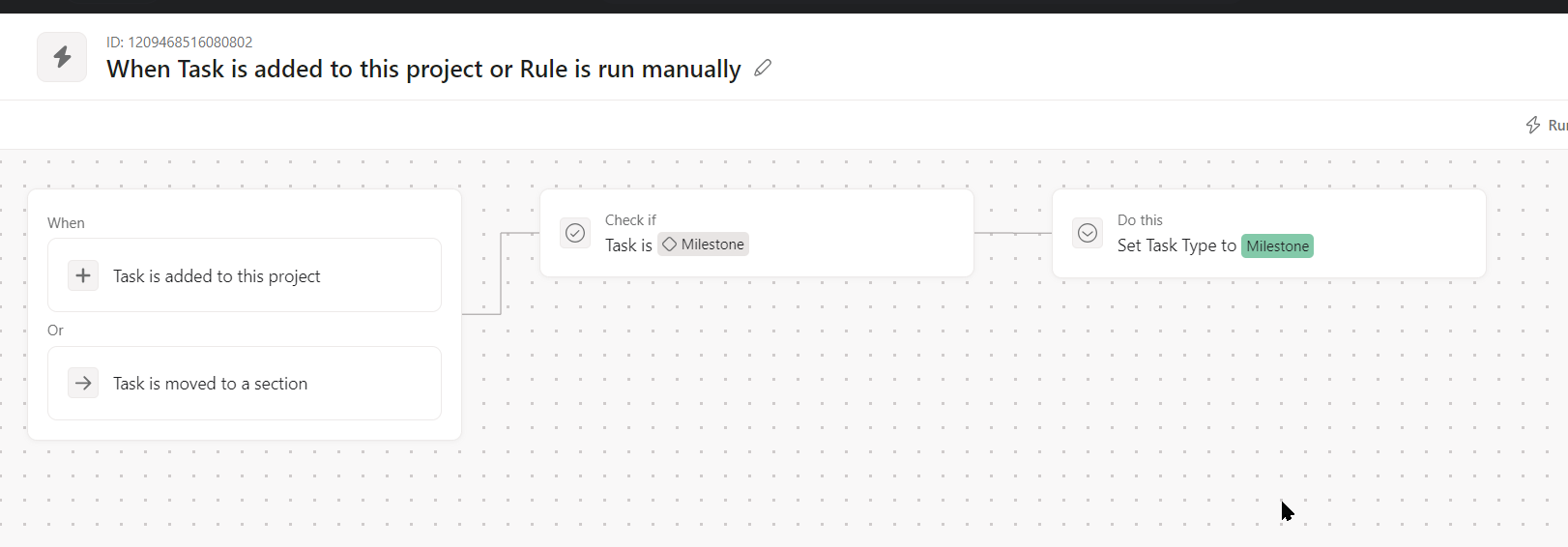Viewport: 1568px width, 547px height.
Task: Click the lightning bolt rule icon
Action: (62, 57)
